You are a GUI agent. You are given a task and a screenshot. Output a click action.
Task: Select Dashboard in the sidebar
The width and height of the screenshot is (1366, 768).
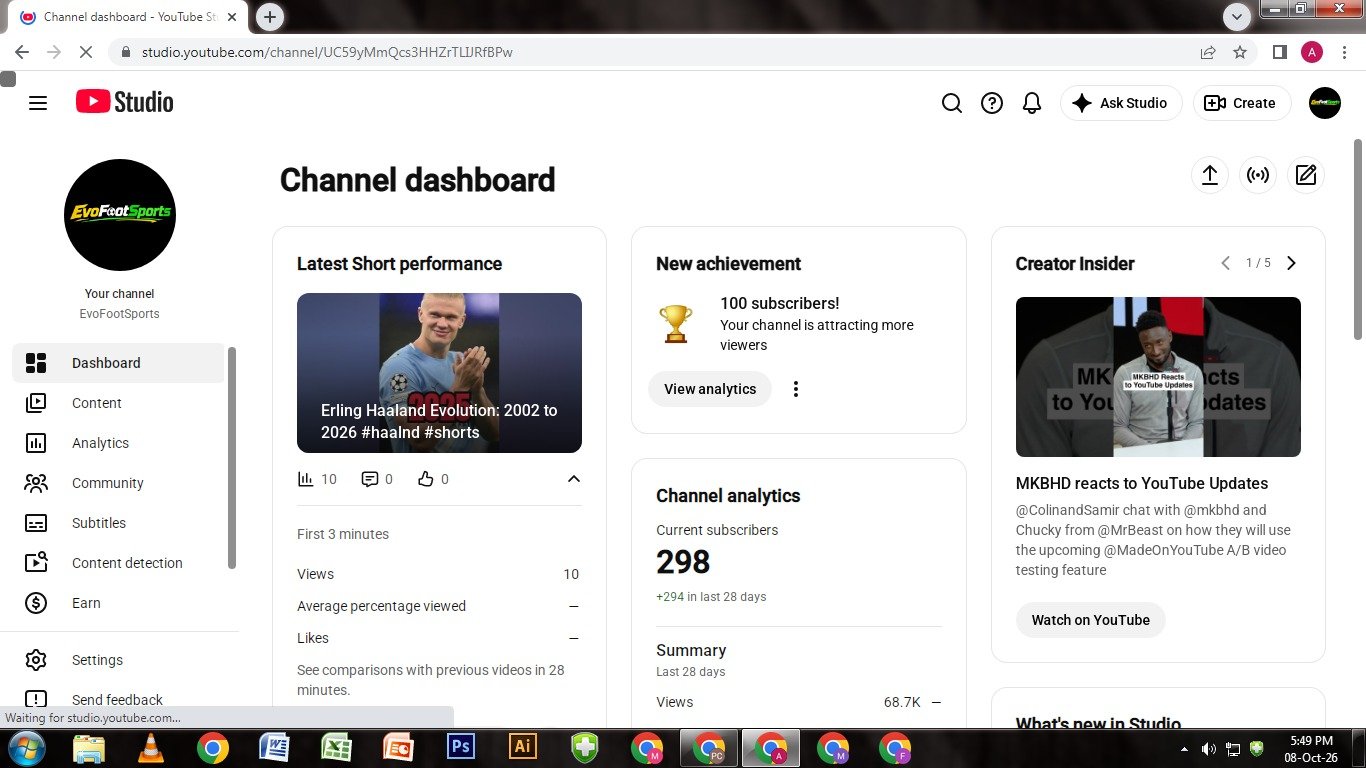pos(118,363)
